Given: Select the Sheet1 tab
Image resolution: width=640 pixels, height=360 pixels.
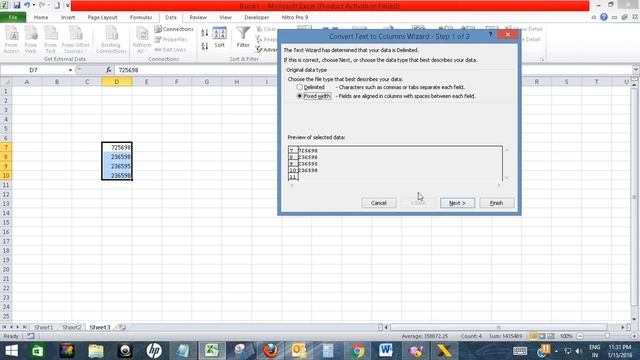Looking at the screenshot, I should 43,327.
